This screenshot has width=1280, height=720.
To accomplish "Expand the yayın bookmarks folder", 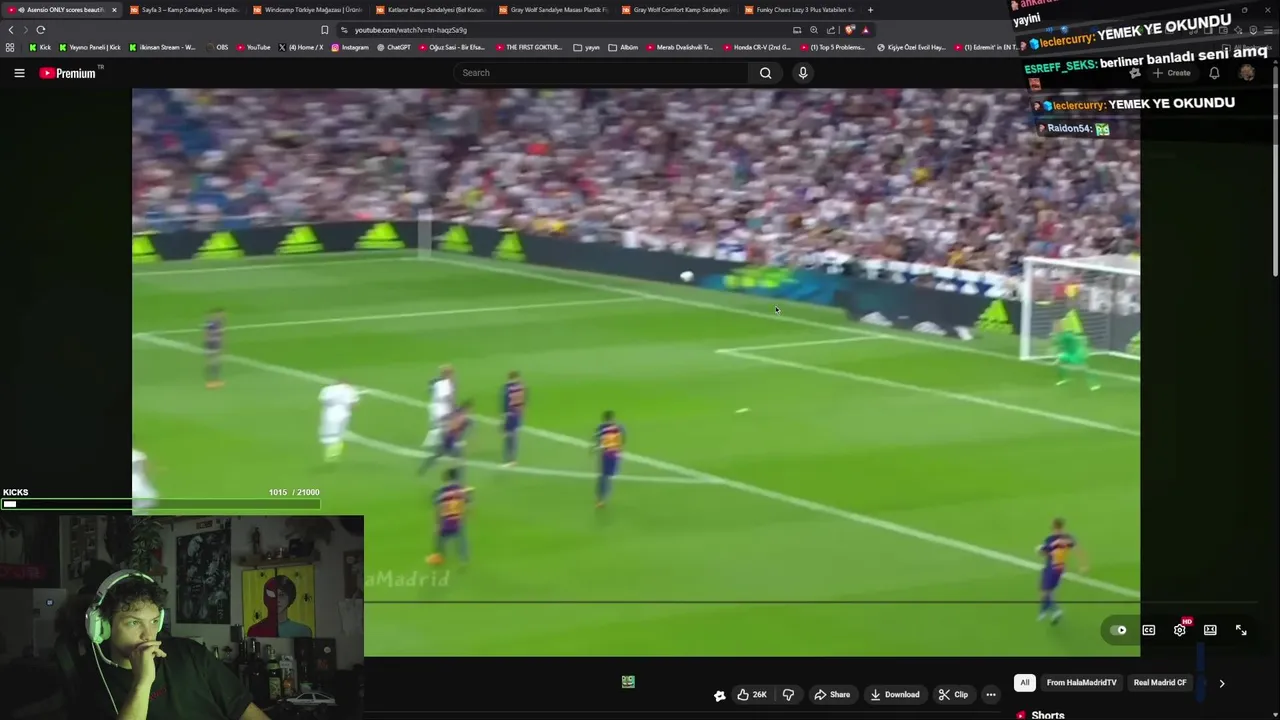I will [587, 47].
